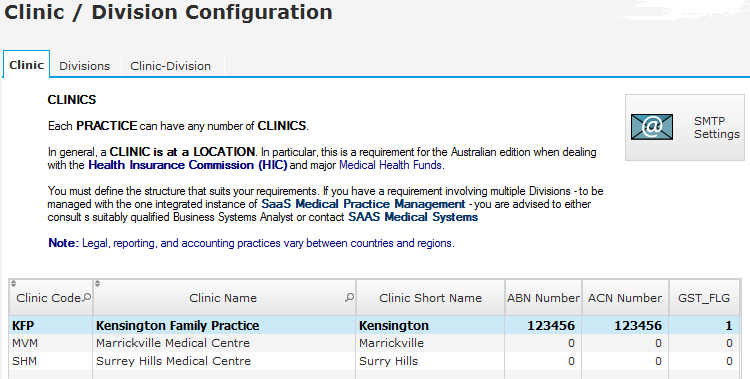This screenshot has width=750, height=379.
Task: Click the Clinic Code column search magnifier
Action: click(x=87, y=298)
